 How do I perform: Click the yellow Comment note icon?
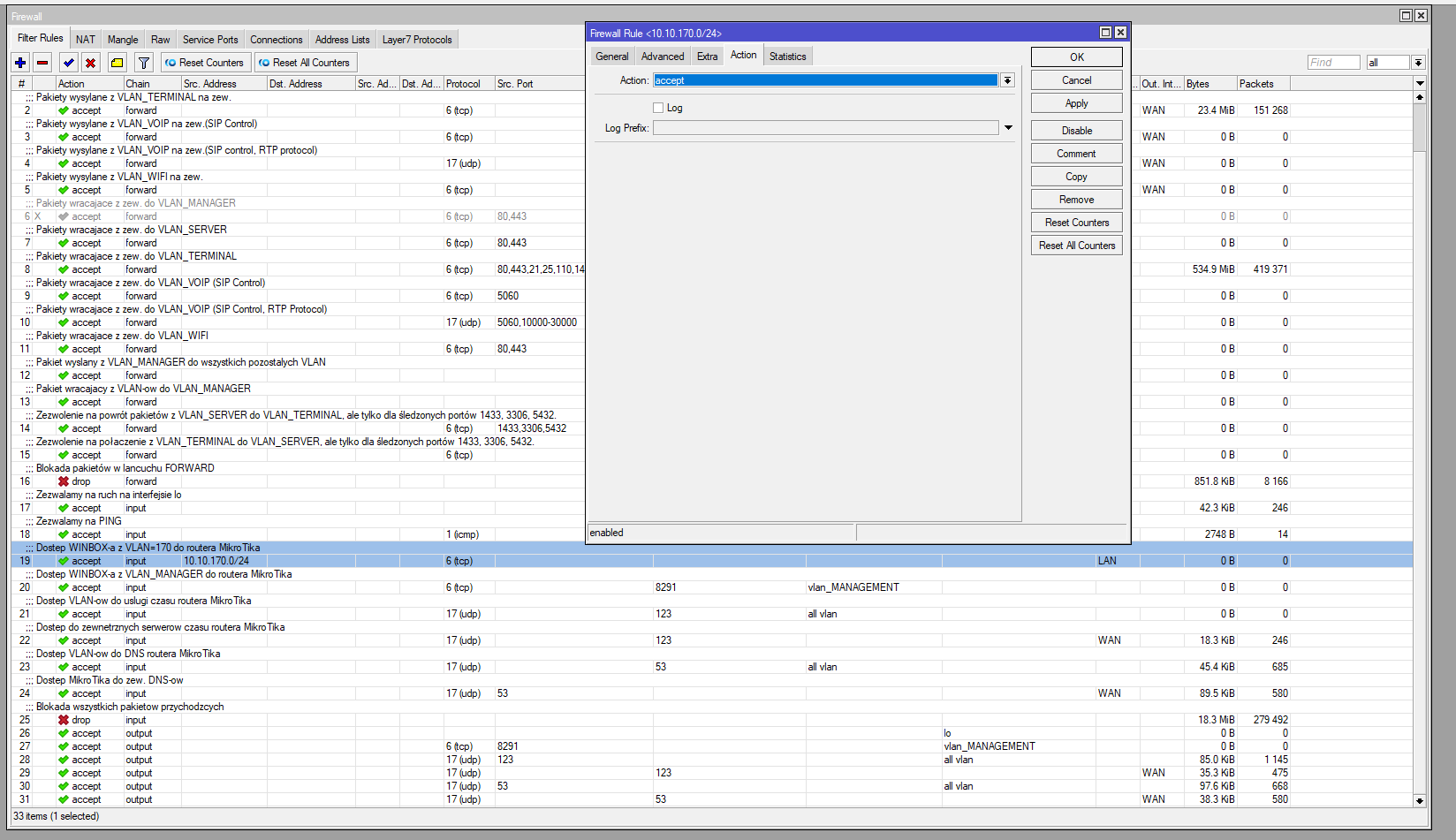point(117,63)
